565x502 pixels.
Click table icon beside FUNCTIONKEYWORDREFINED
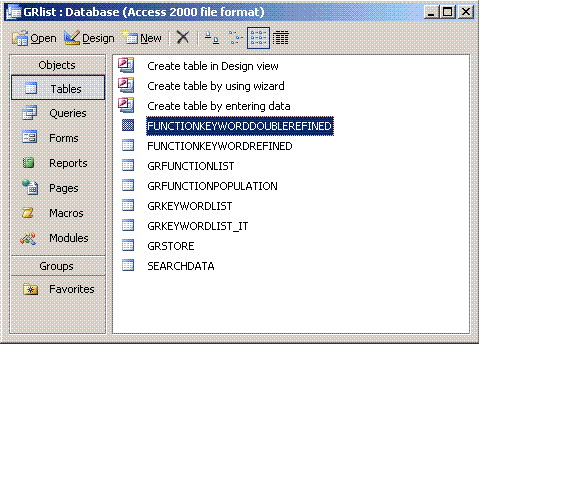(x=128, y=145)
